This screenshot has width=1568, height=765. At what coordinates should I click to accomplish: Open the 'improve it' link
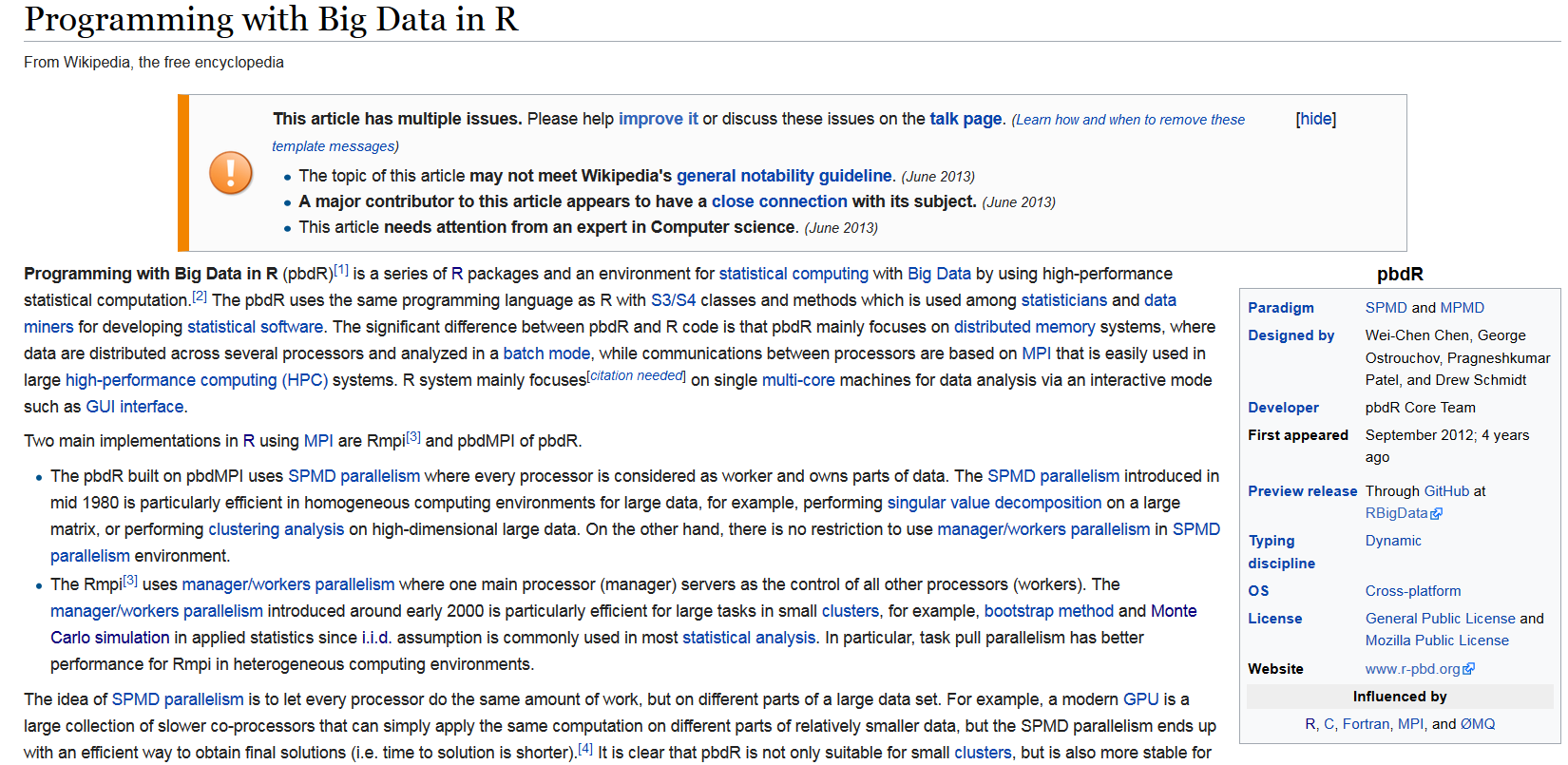click(659, 119)
